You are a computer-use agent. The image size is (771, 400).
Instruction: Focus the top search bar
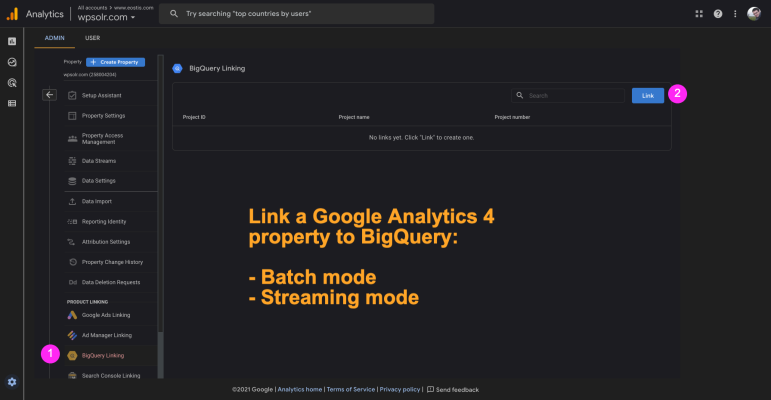click(297, 14)
